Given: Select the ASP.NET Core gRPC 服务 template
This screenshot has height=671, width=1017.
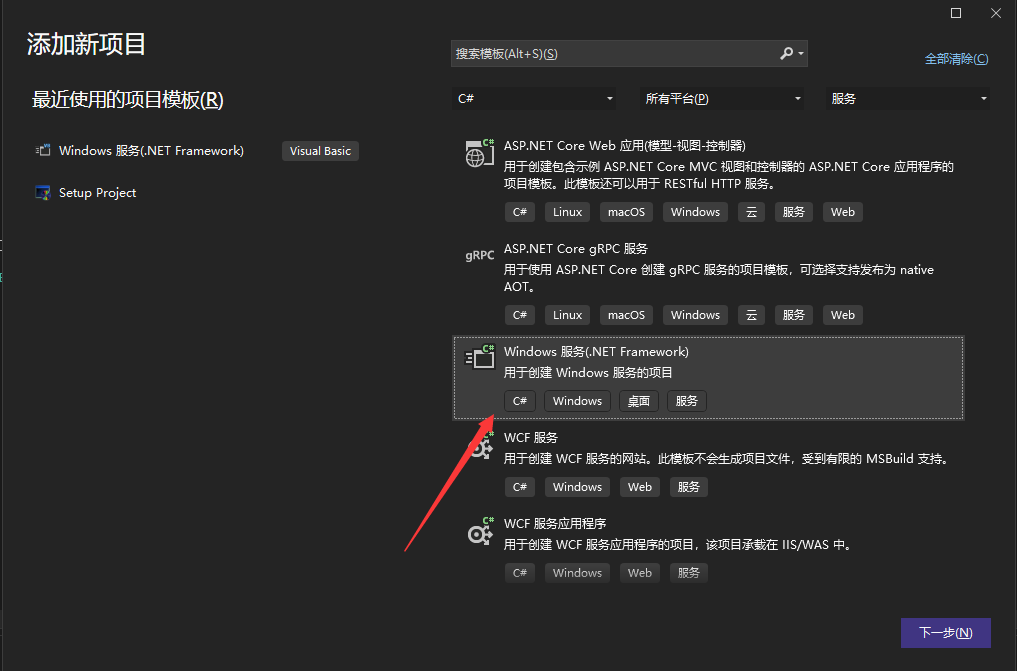Looking at the screenshot, I should 576,249.
